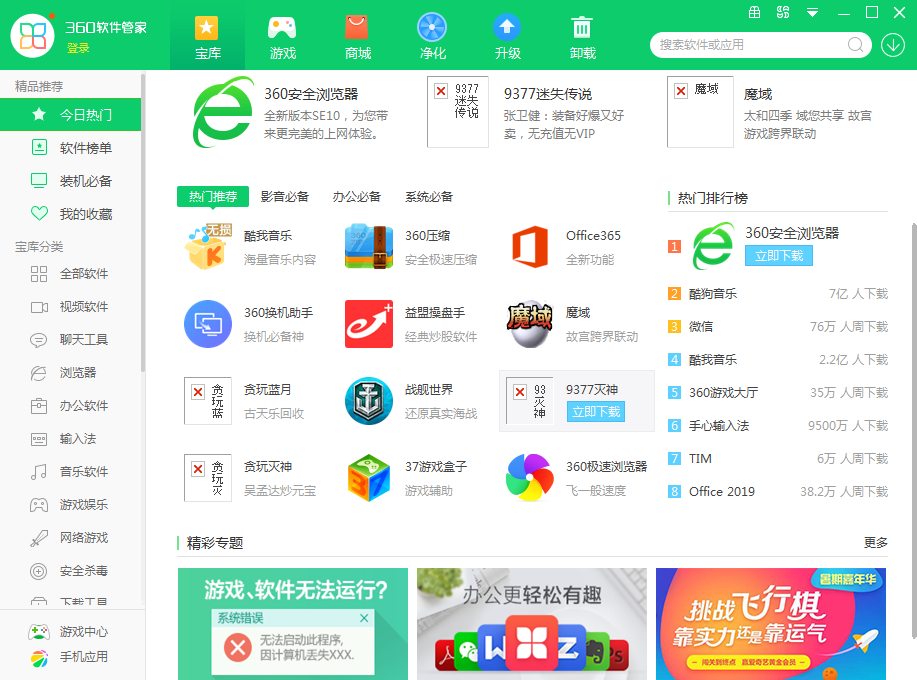Screen dimensions: 917x680
Task: Select 输入法 category
Action: [71, 439]
